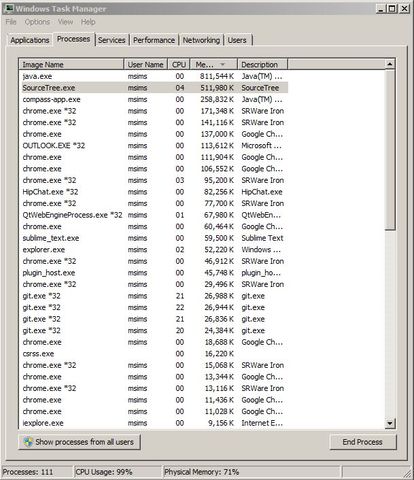Image resolution: width=414 pixels, height=480 pixels.
Task: Select the SourceTree.exe process row
Action: 153,88
